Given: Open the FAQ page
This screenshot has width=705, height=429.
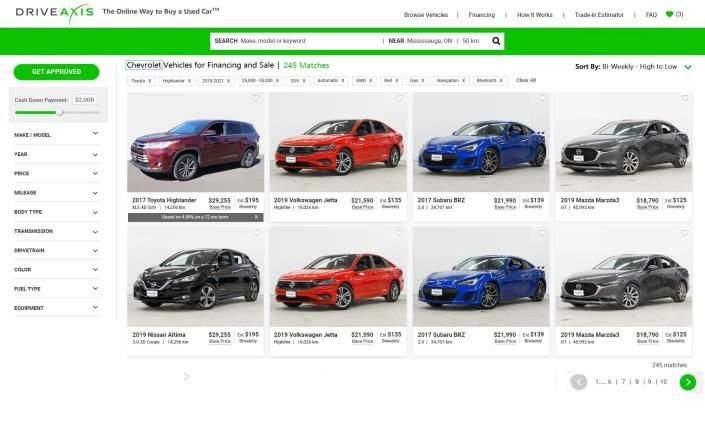Looking at the screenshot, I should (651, 15).
